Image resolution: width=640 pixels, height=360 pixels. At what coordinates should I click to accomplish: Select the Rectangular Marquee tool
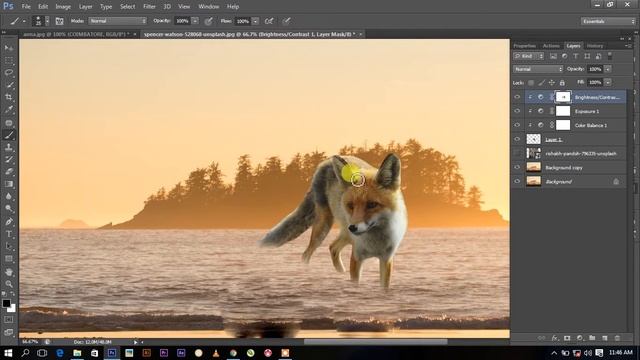pyautogui.click(x=9, y=60)
